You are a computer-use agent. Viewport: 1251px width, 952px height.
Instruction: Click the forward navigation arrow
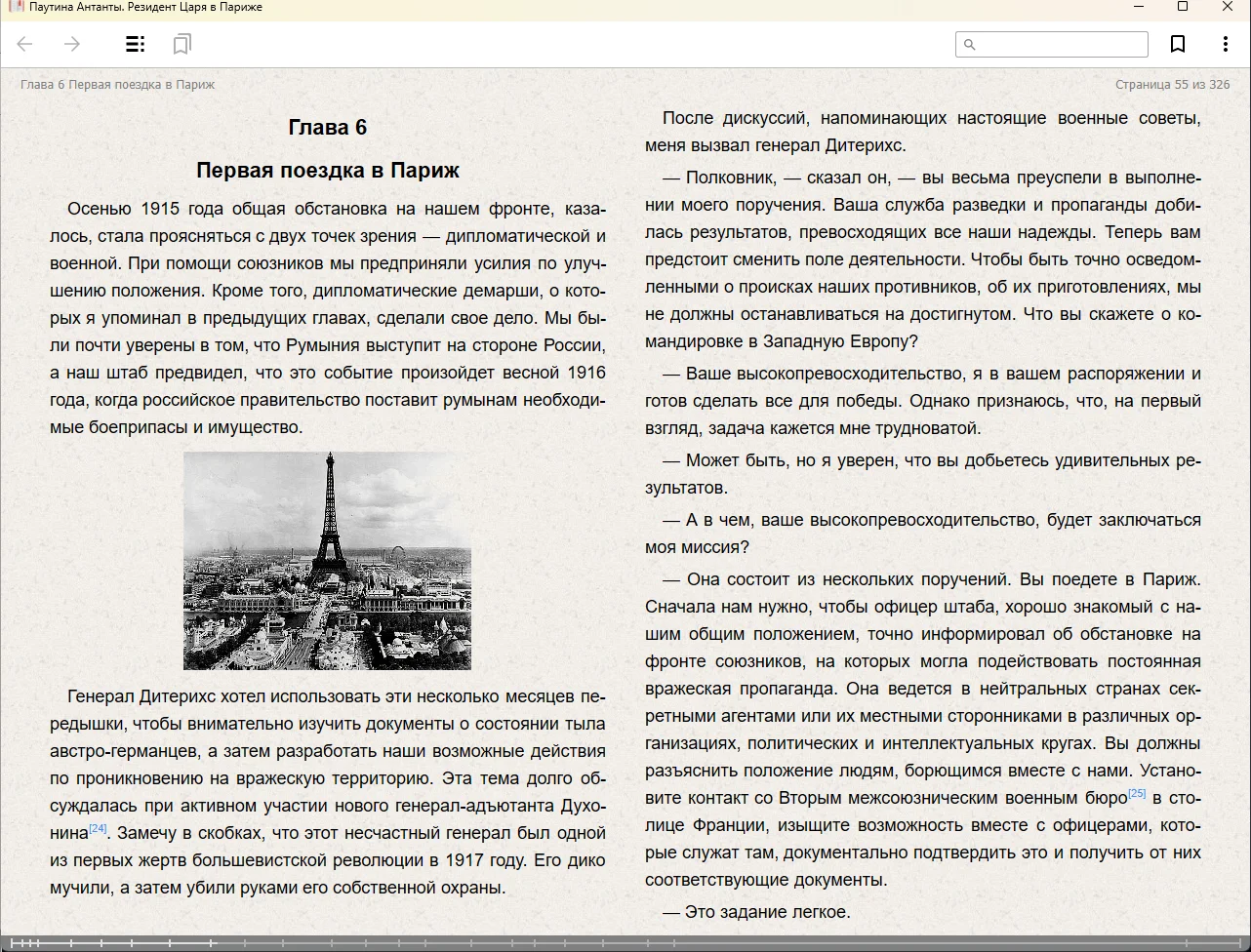[x=71, y=44]
